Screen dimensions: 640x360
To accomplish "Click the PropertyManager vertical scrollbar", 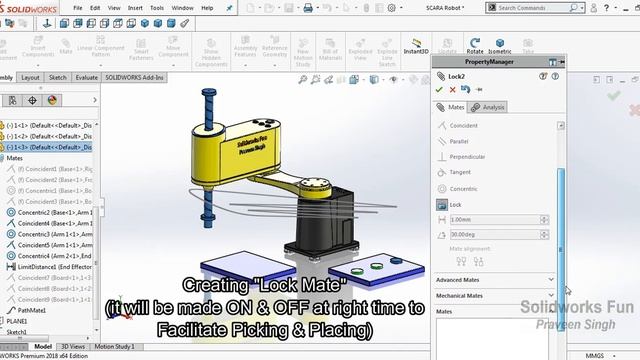I will tap(561, 249).
